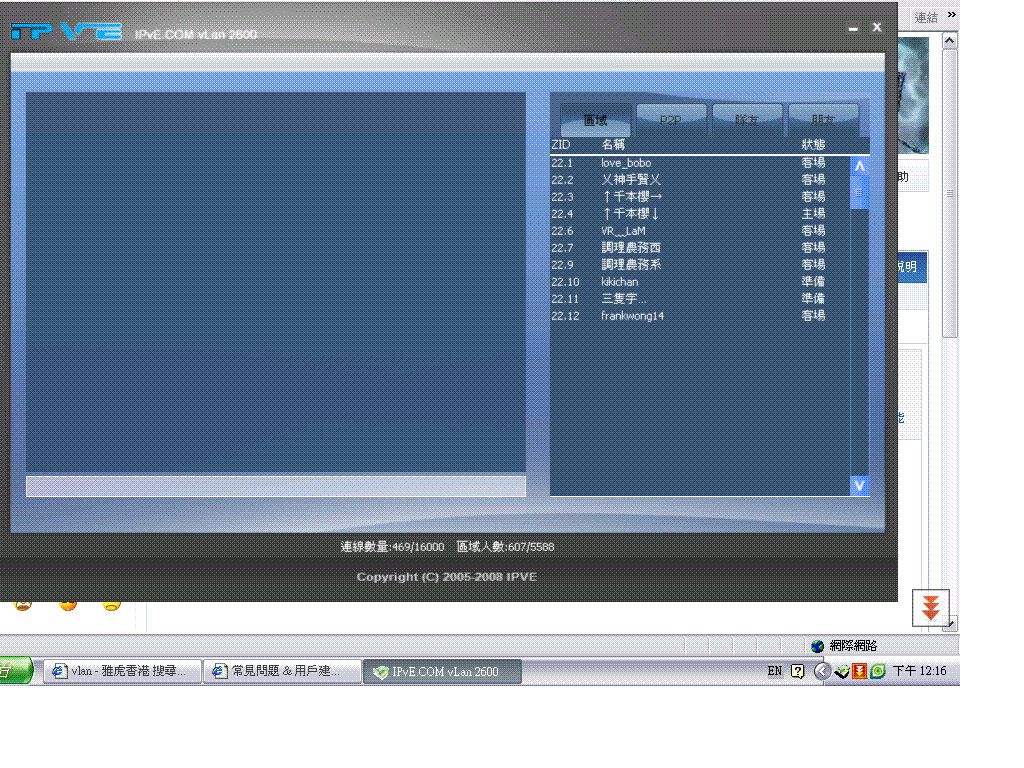This screenshot has width=1024, height=768.
Task: Click status 主場 of ZID 22.4
Action: coord(813,214)
